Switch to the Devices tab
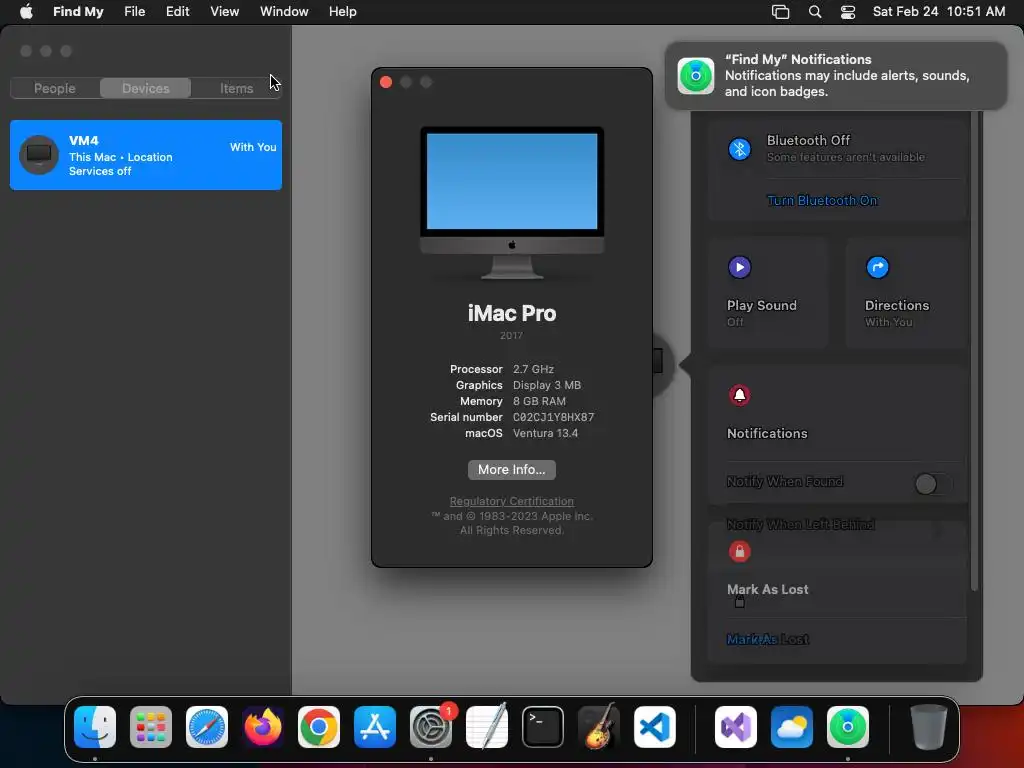1024x768 pixels. (146, 88)
